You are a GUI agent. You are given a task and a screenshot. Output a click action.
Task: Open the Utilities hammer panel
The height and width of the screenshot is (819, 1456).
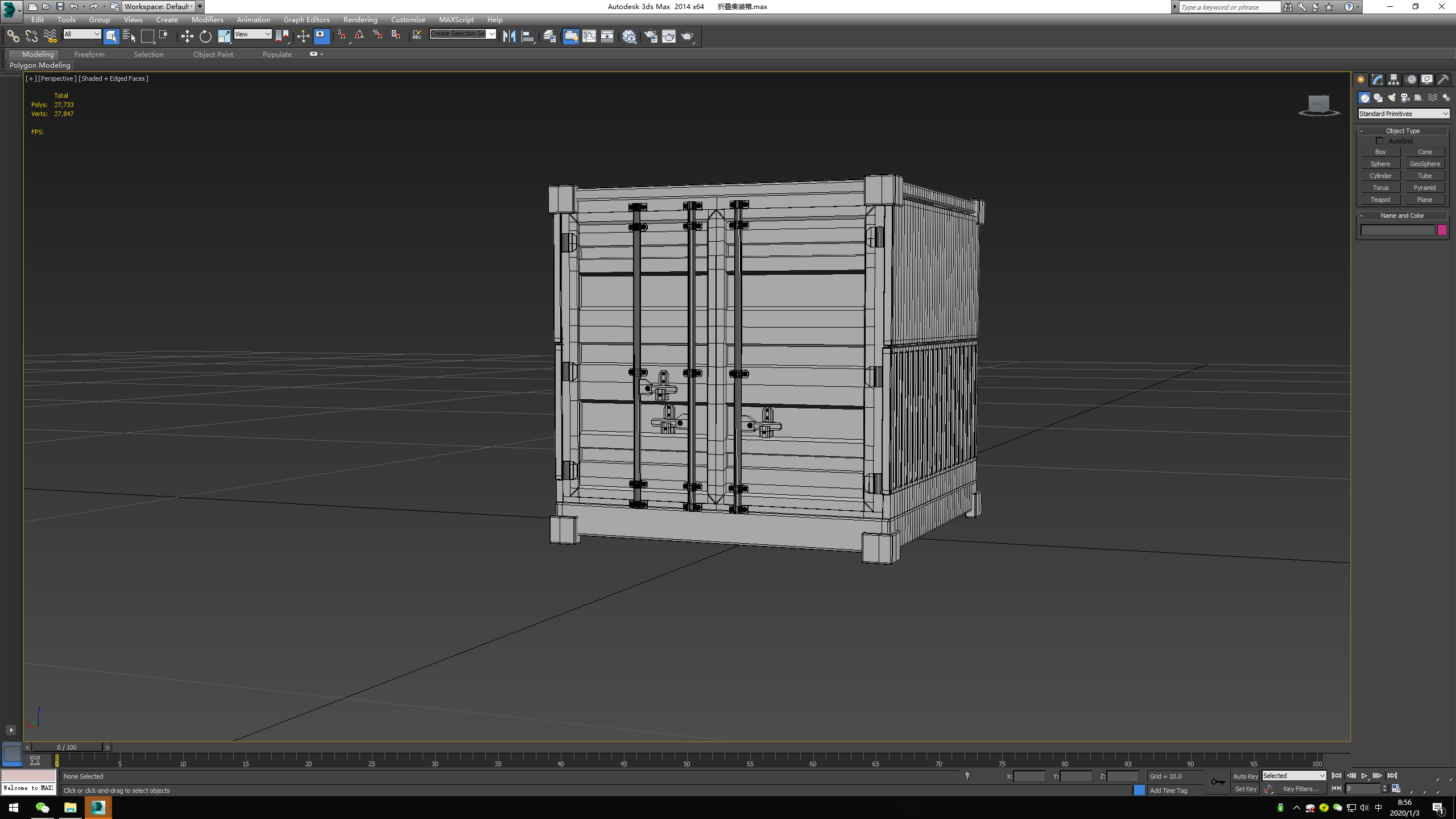coord(1443,80)
